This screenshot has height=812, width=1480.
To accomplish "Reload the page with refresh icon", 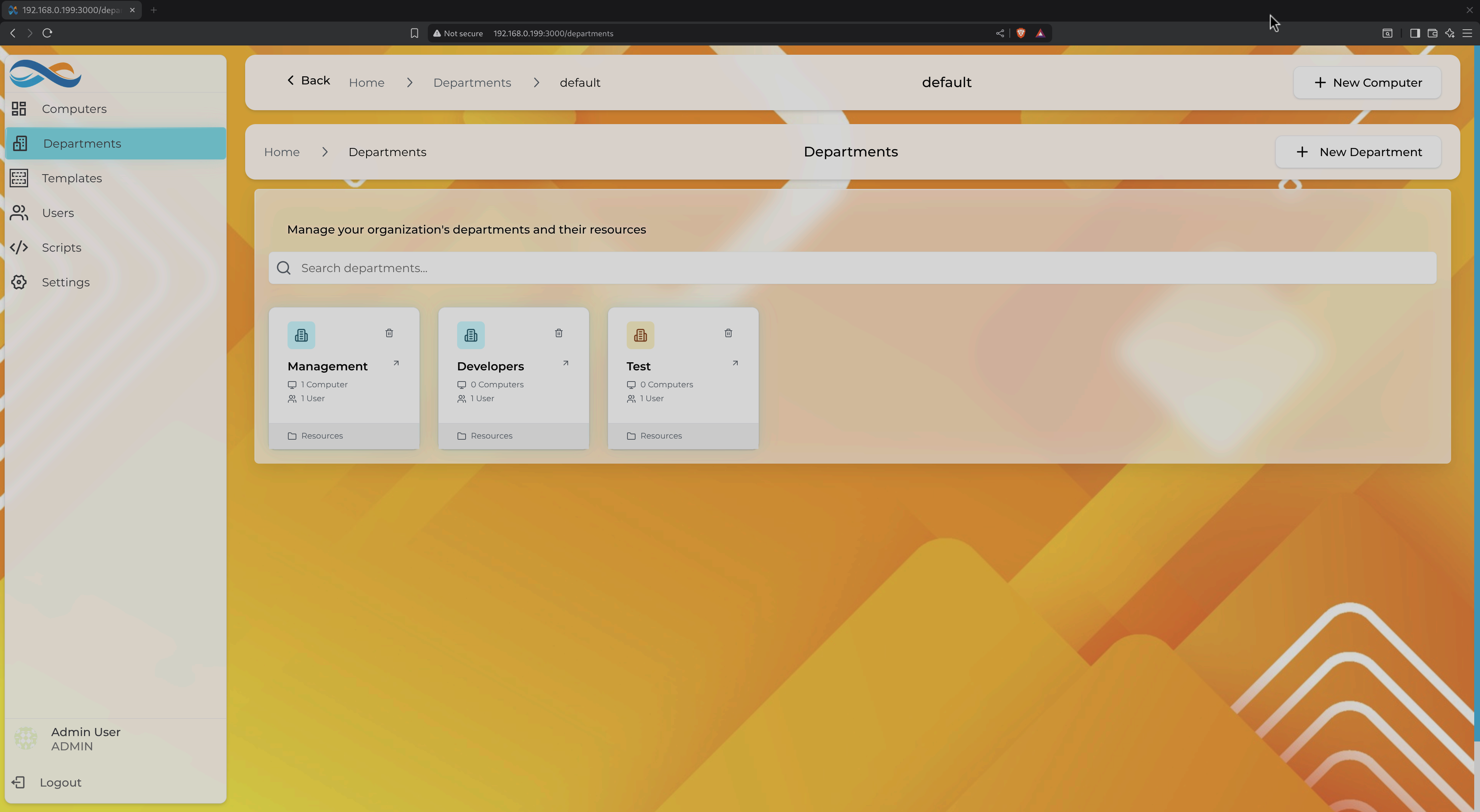I will pos(48,33).
